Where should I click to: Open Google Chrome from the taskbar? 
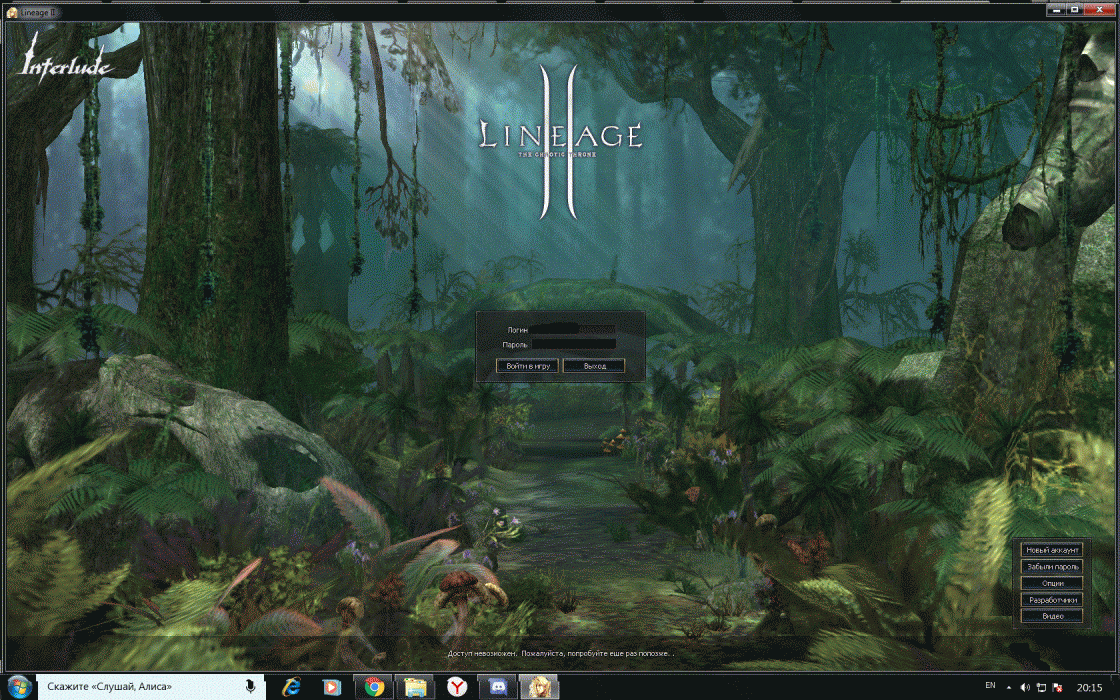375,687
